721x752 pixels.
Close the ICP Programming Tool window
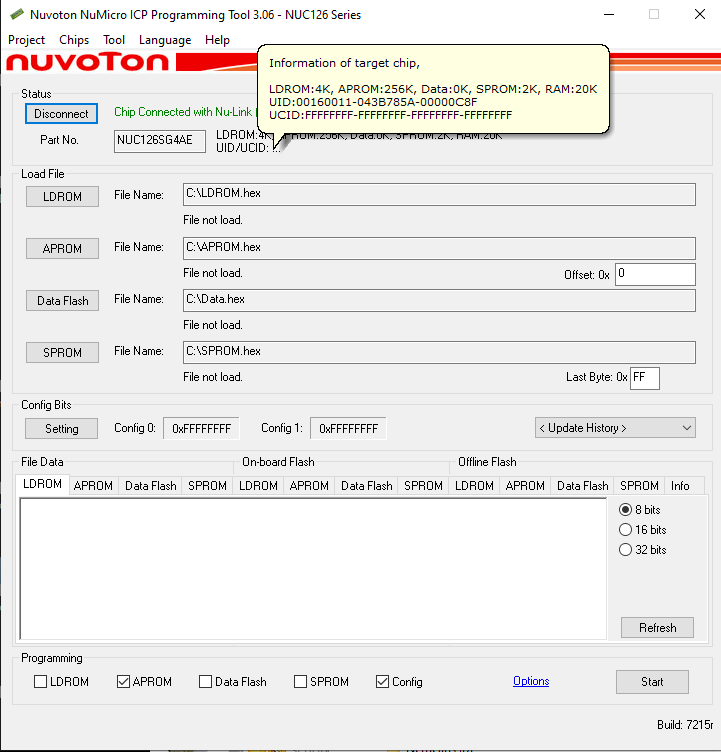(700, 14)
